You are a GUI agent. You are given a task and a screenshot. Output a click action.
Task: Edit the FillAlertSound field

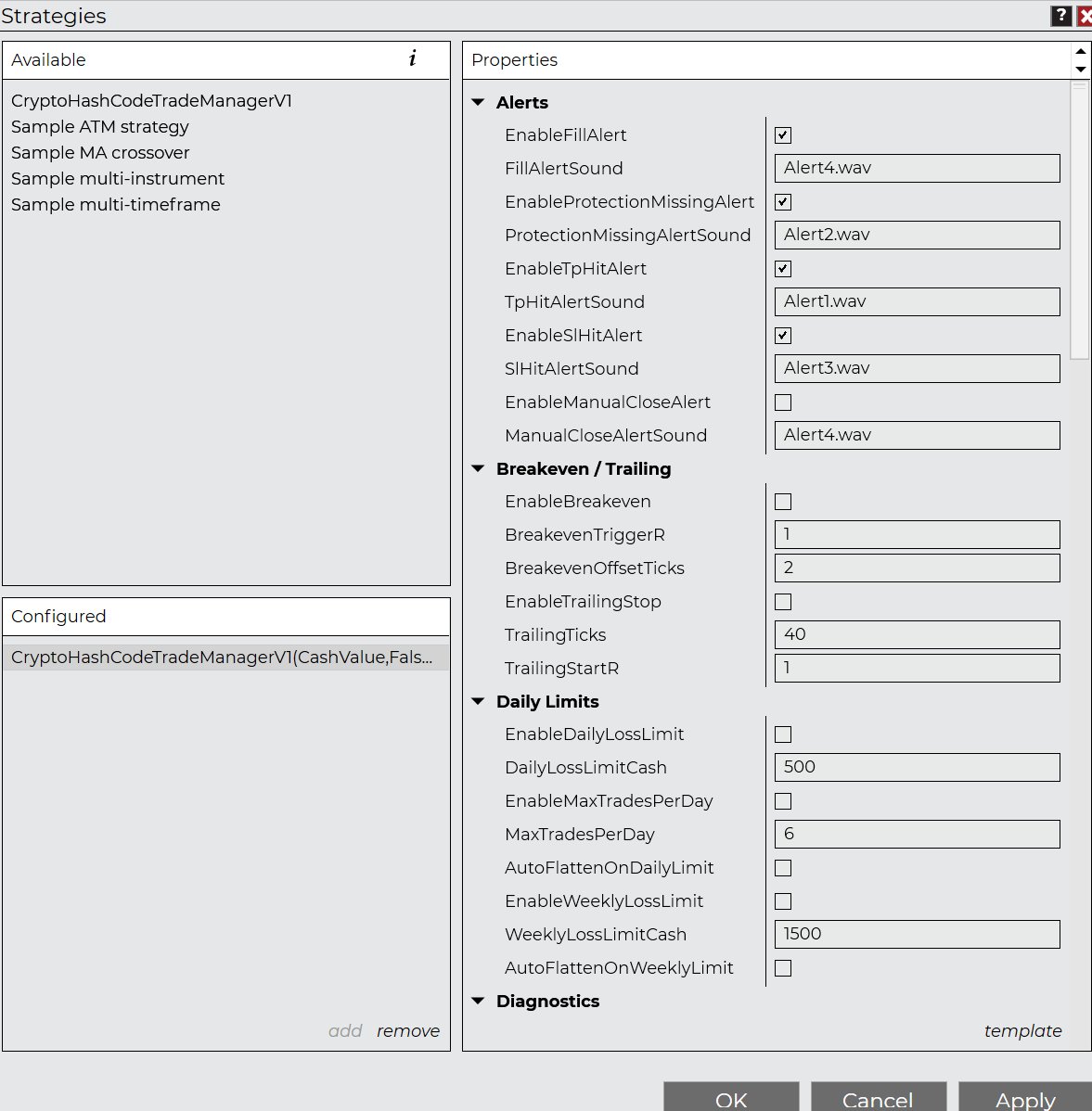click(x=917, y=169)
